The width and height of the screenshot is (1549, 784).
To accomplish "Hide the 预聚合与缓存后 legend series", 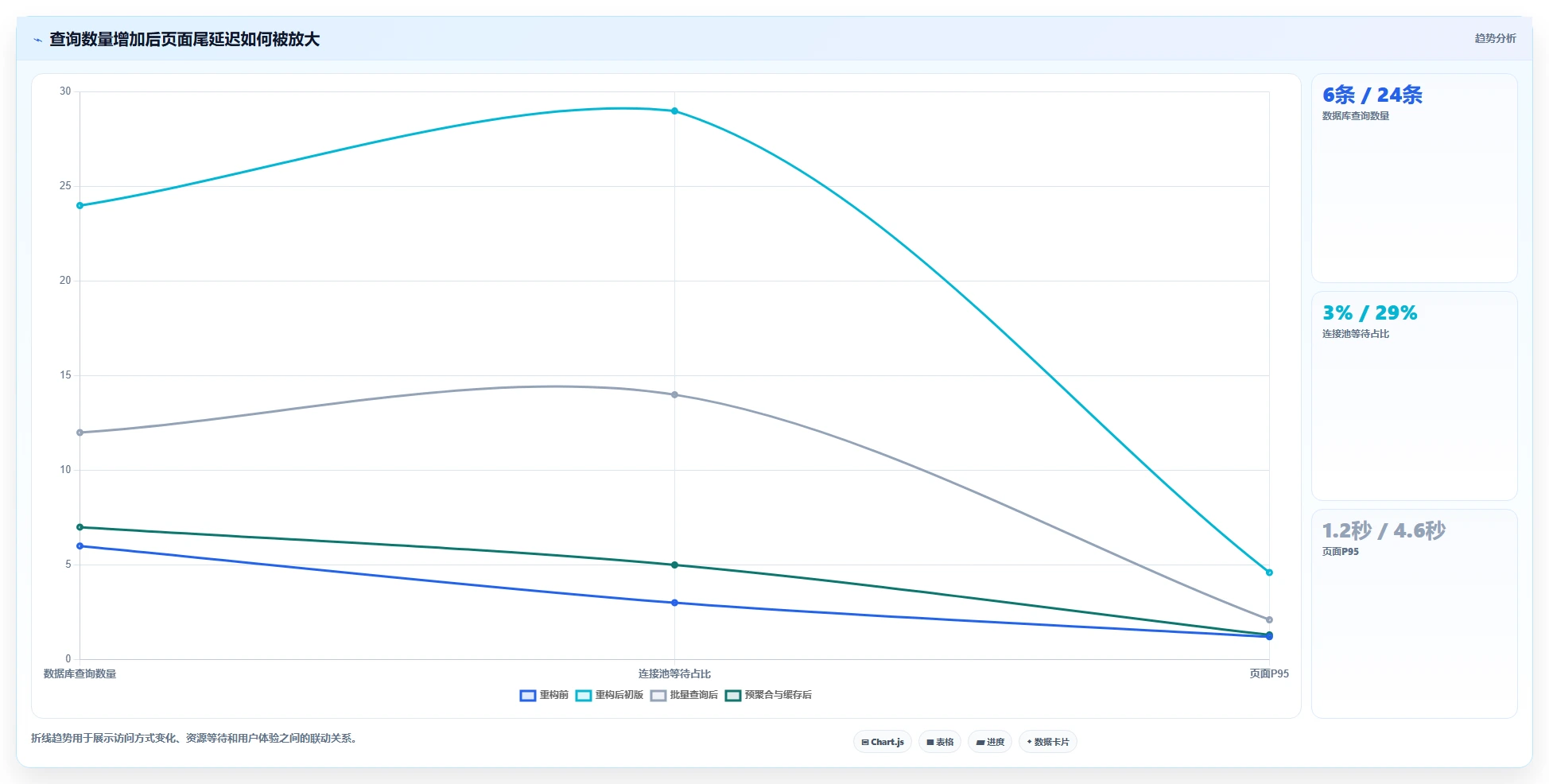I will [768, 695].
